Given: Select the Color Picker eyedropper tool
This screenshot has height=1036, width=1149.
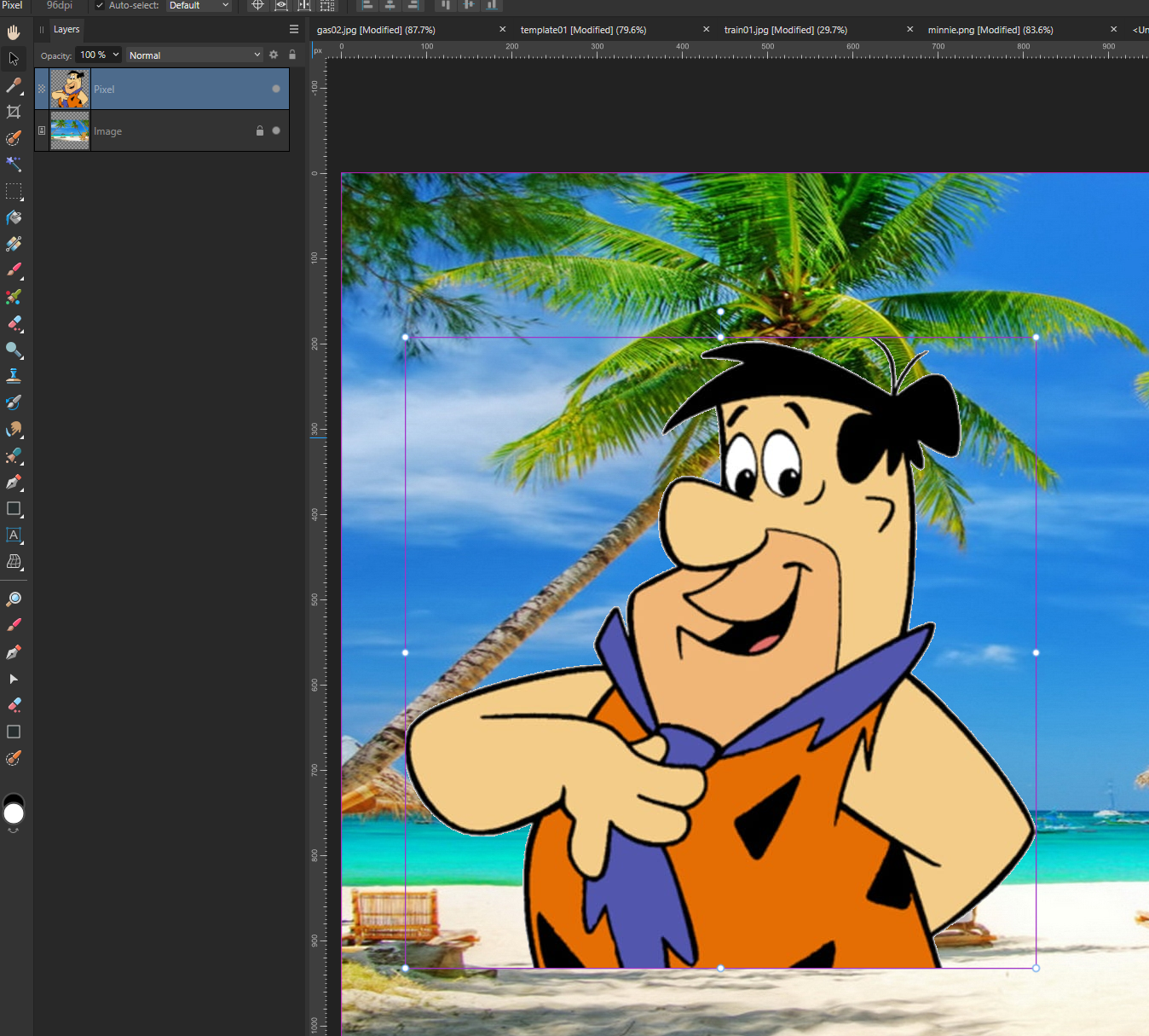Looking at the screenshot, I should [x=14, y=85].
